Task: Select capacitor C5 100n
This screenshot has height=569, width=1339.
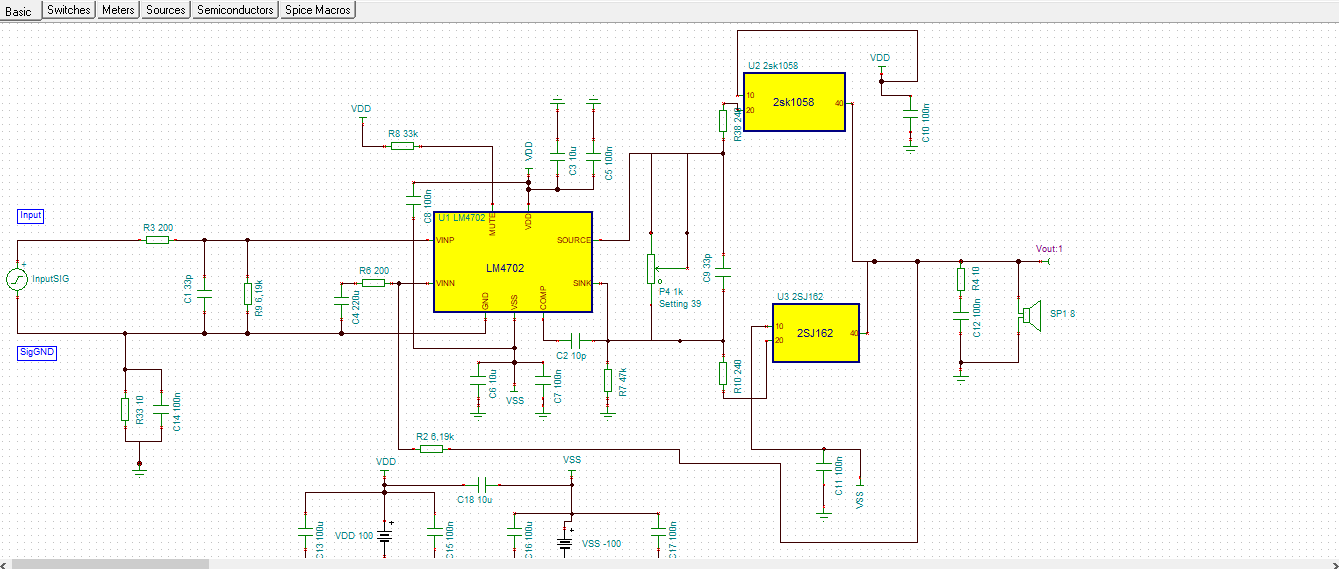Action: tap(593, 155)
